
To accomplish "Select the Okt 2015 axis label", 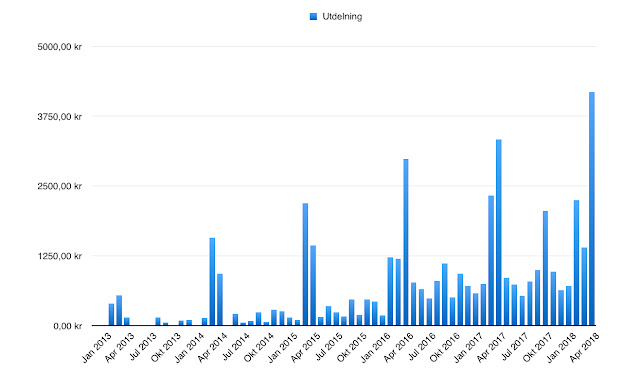I will click(x=352, y=347).
